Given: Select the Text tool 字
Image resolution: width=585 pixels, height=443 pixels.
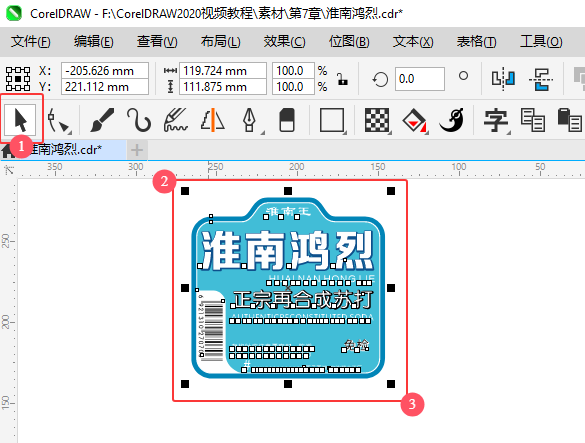Looking at the screenshot, I should 495,120.
